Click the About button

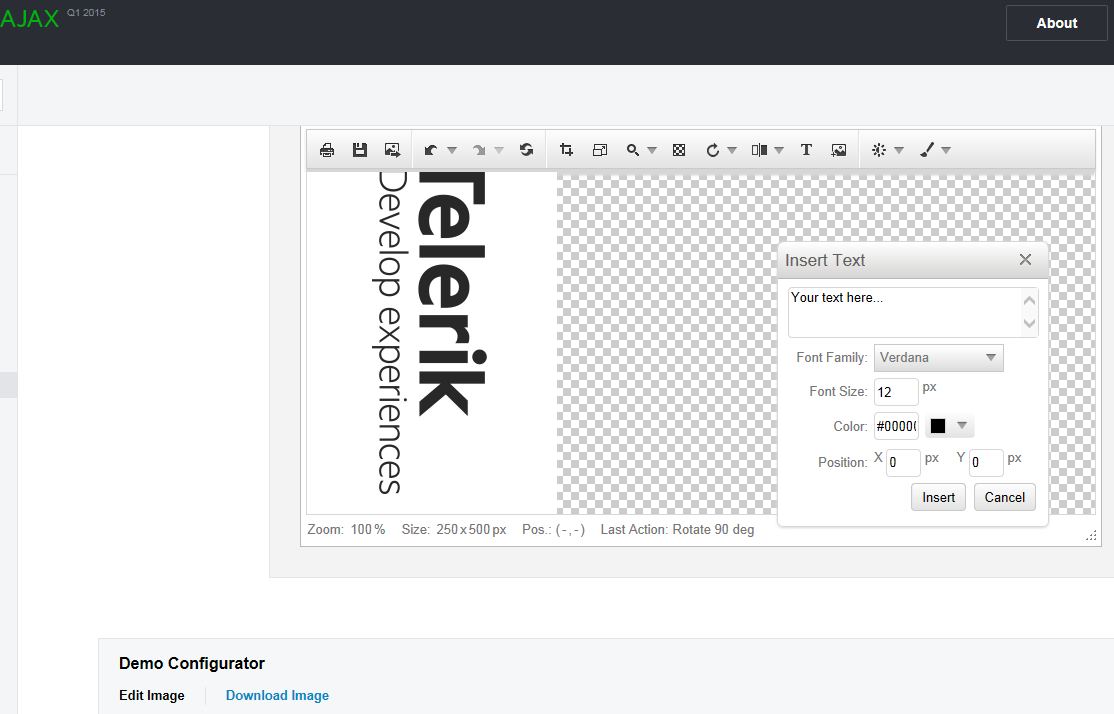click(x=1056, y=23)
